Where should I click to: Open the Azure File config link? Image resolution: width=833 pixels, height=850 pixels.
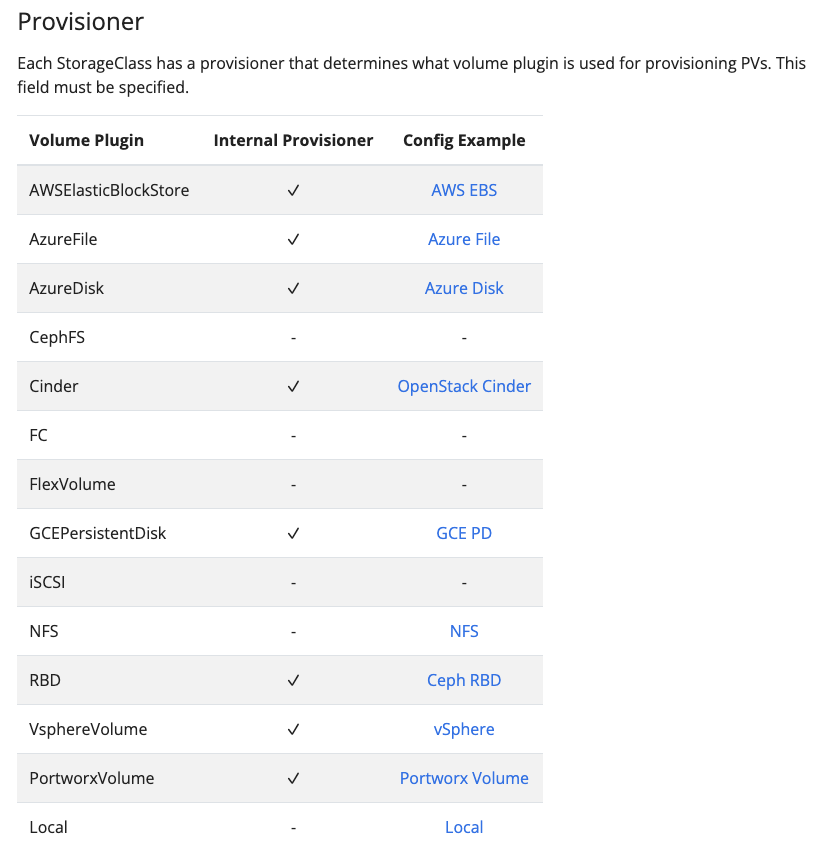point(464,239)
